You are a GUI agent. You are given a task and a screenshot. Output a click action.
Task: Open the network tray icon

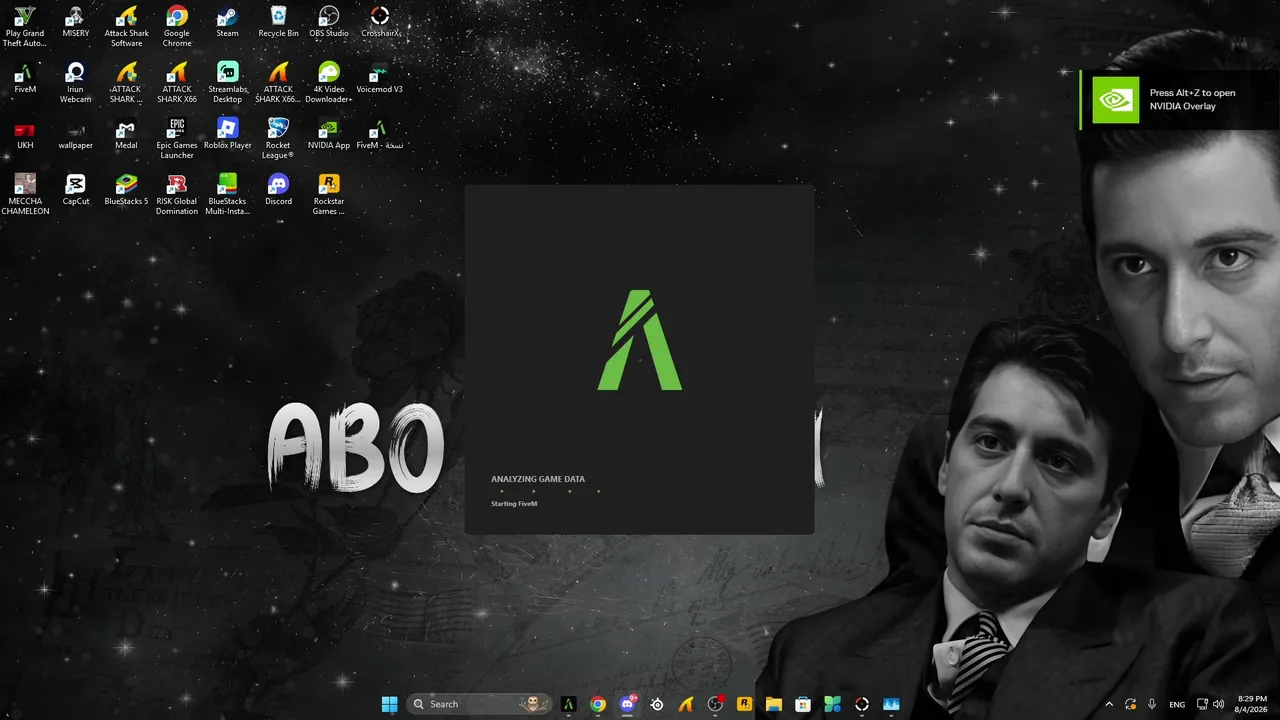pos(1203,704)
